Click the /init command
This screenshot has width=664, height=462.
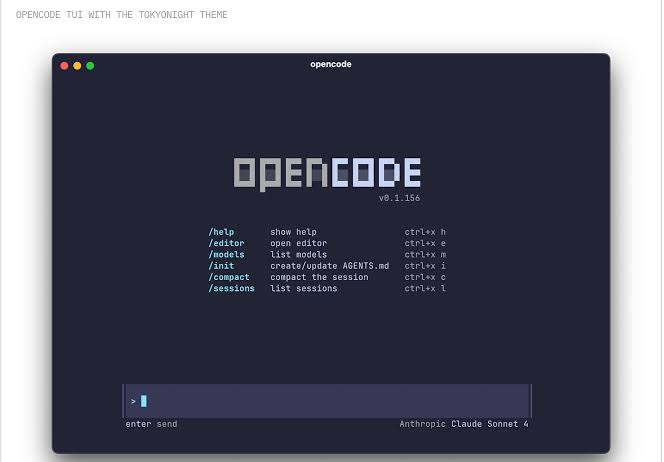[x=221, y=266]
